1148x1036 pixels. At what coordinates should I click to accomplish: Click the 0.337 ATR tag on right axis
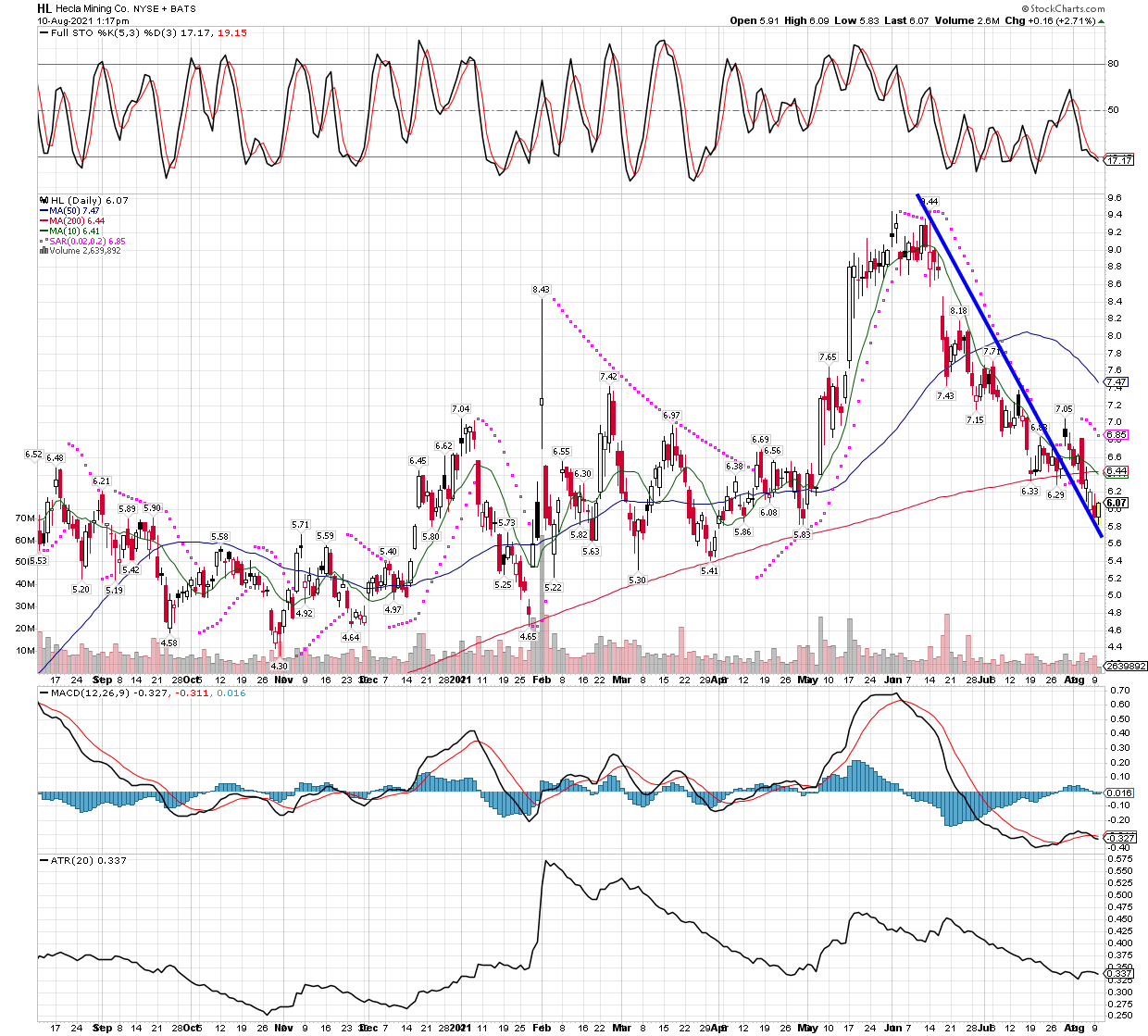pyautogui.click(x=1120, y=973)
